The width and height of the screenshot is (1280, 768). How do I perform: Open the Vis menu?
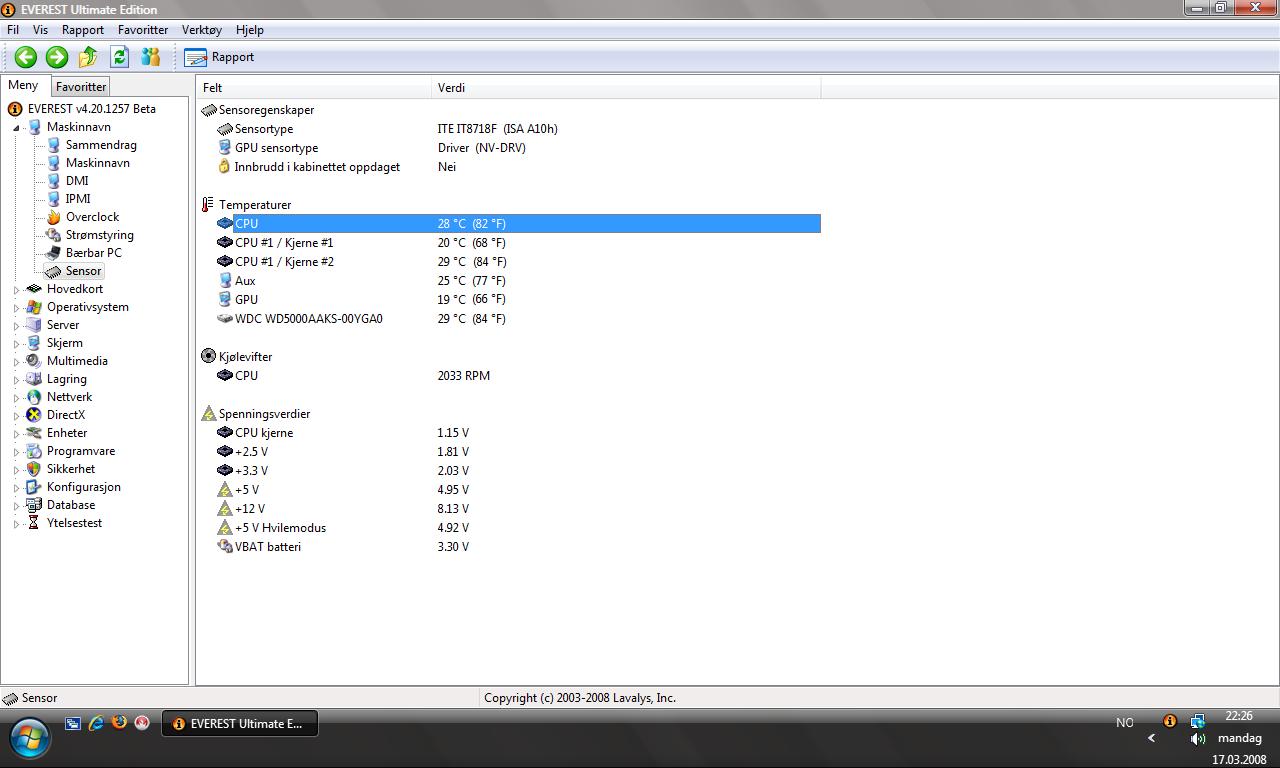click(x=40, y=30)
